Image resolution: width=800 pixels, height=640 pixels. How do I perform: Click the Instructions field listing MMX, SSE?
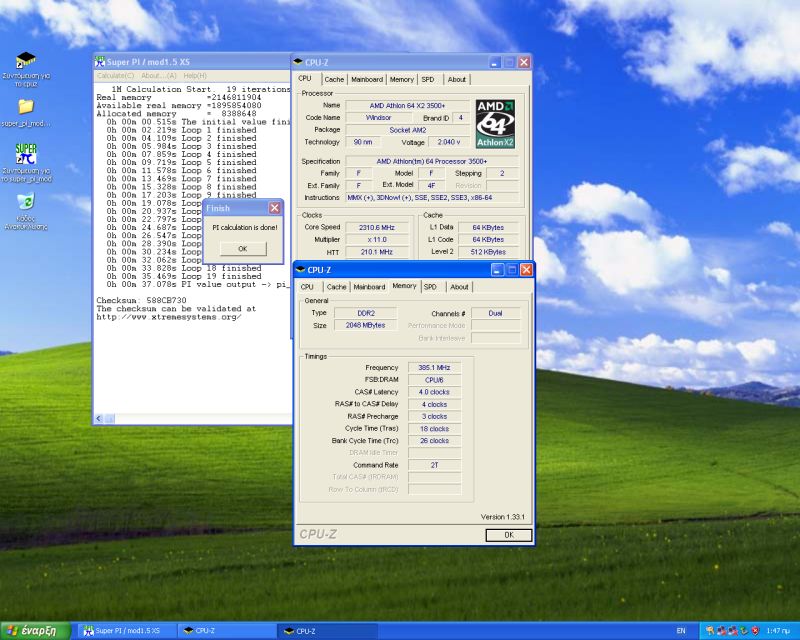pyautogui.click(x=432, y=198)
